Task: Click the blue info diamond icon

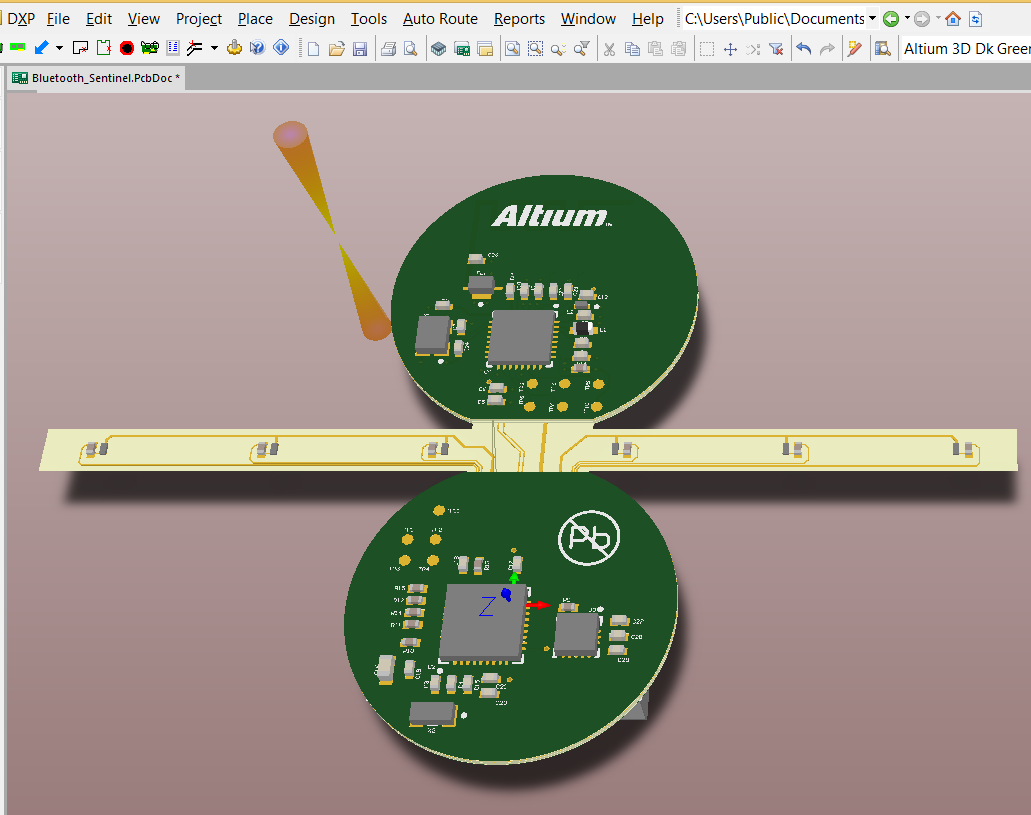Action: tap(281, 47)
